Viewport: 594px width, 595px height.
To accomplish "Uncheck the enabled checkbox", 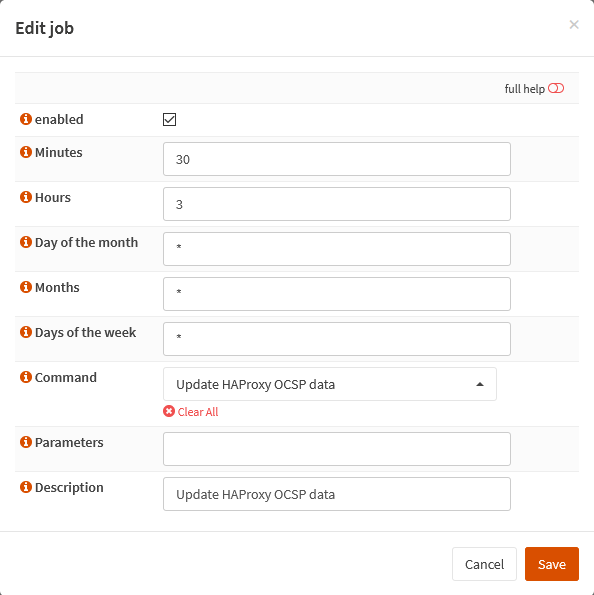I will 169,120.
